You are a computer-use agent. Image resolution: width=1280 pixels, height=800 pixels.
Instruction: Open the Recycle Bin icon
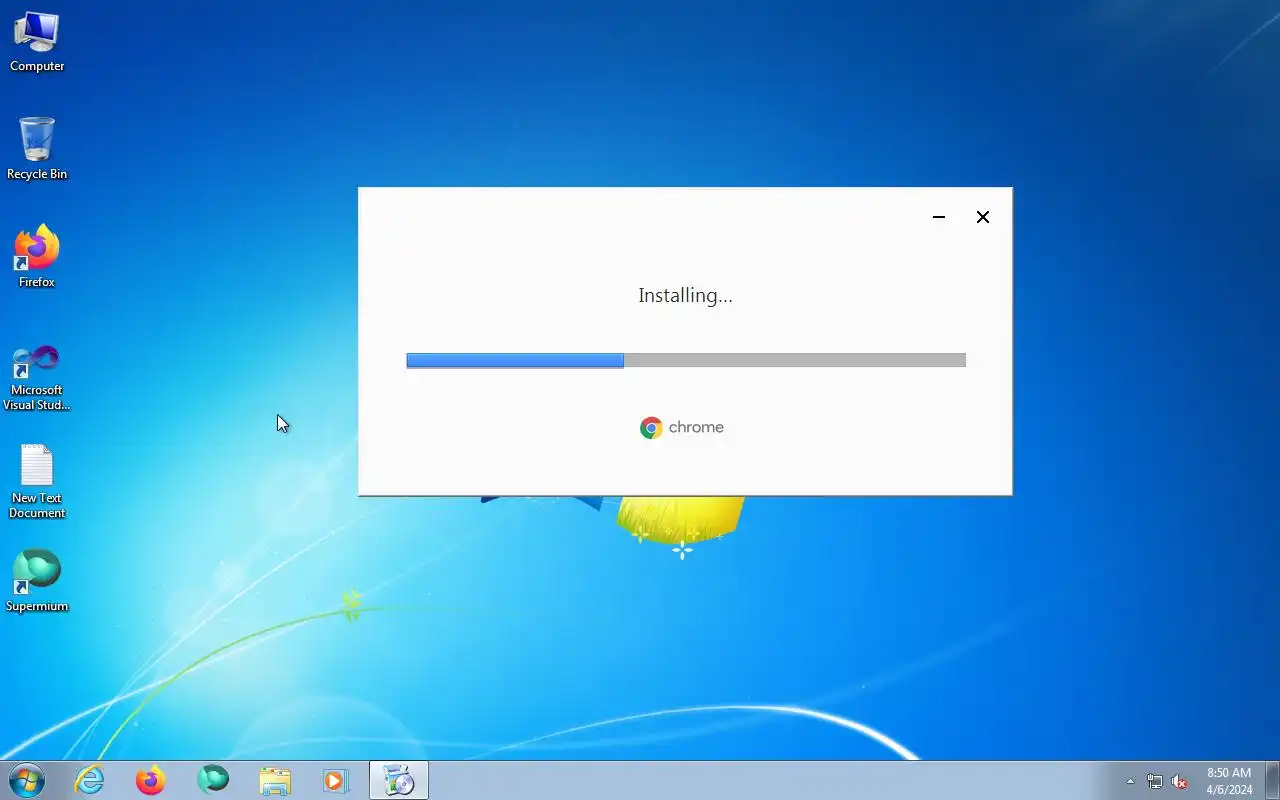tap(37, 149)
